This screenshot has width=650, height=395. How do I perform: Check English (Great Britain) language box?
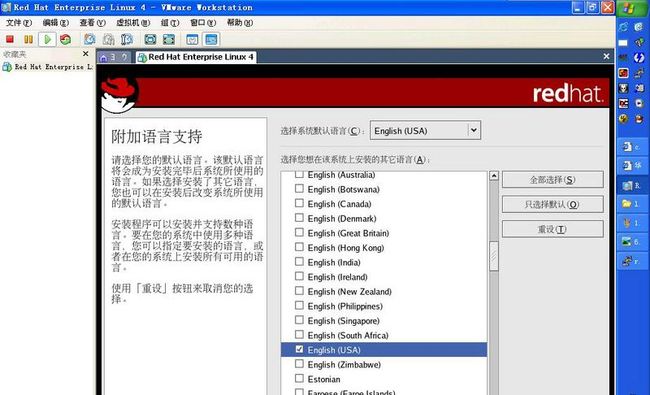point(299,233)
